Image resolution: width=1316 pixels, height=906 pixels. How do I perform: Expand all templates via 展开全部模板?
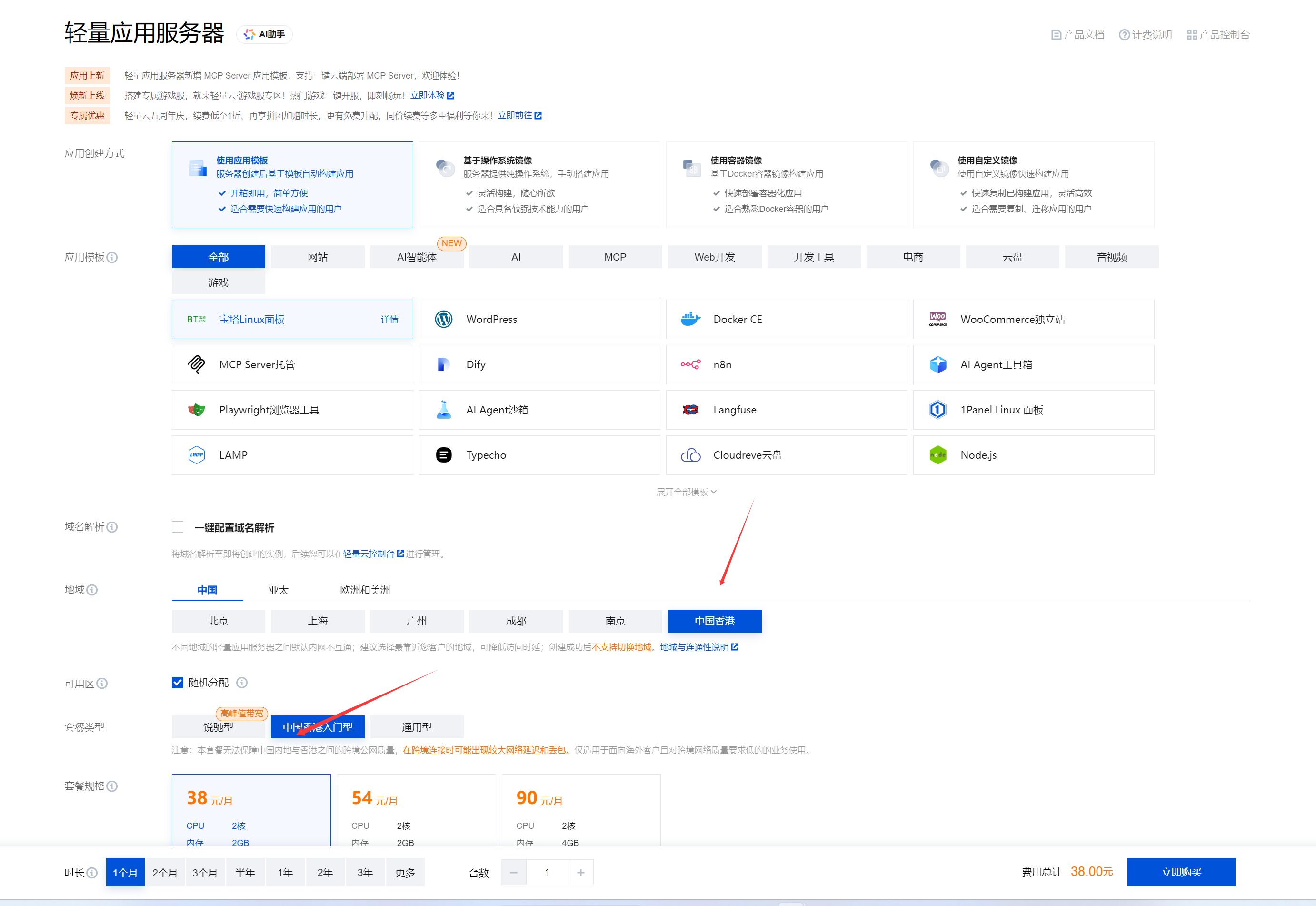pyautogui.click(x=686, y=492)
